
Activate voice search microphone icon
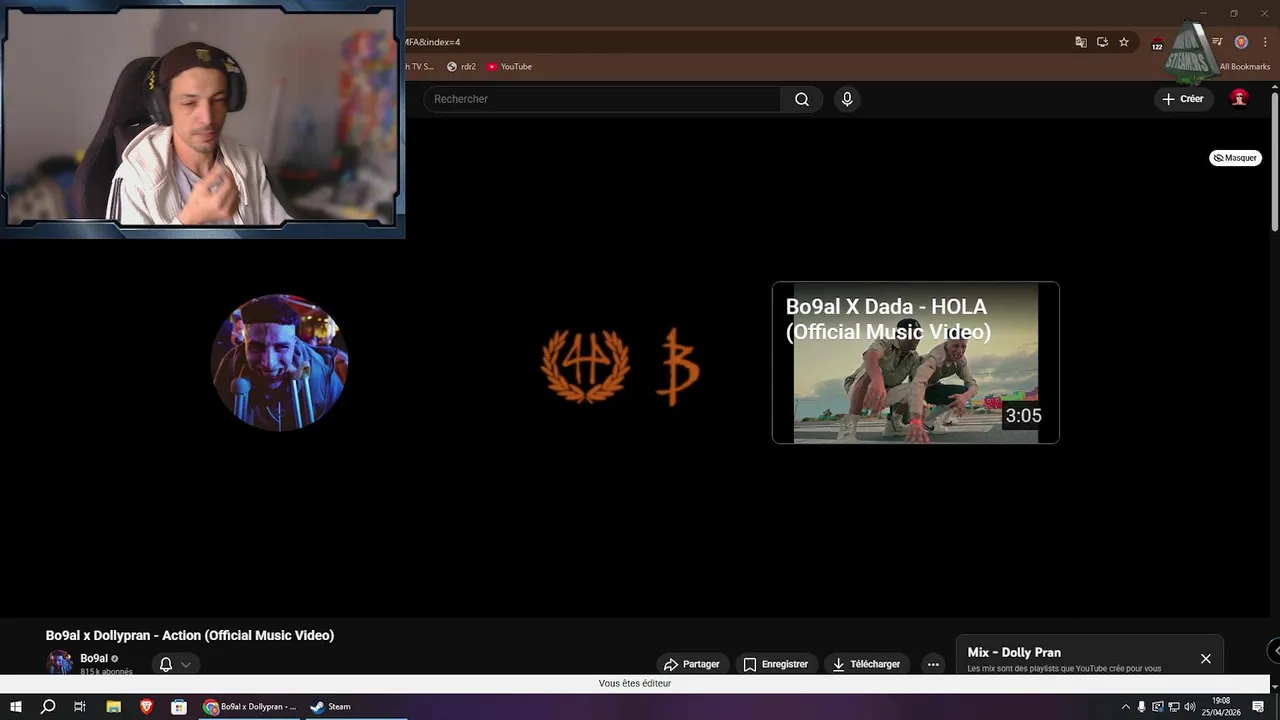tap(847, 99)
